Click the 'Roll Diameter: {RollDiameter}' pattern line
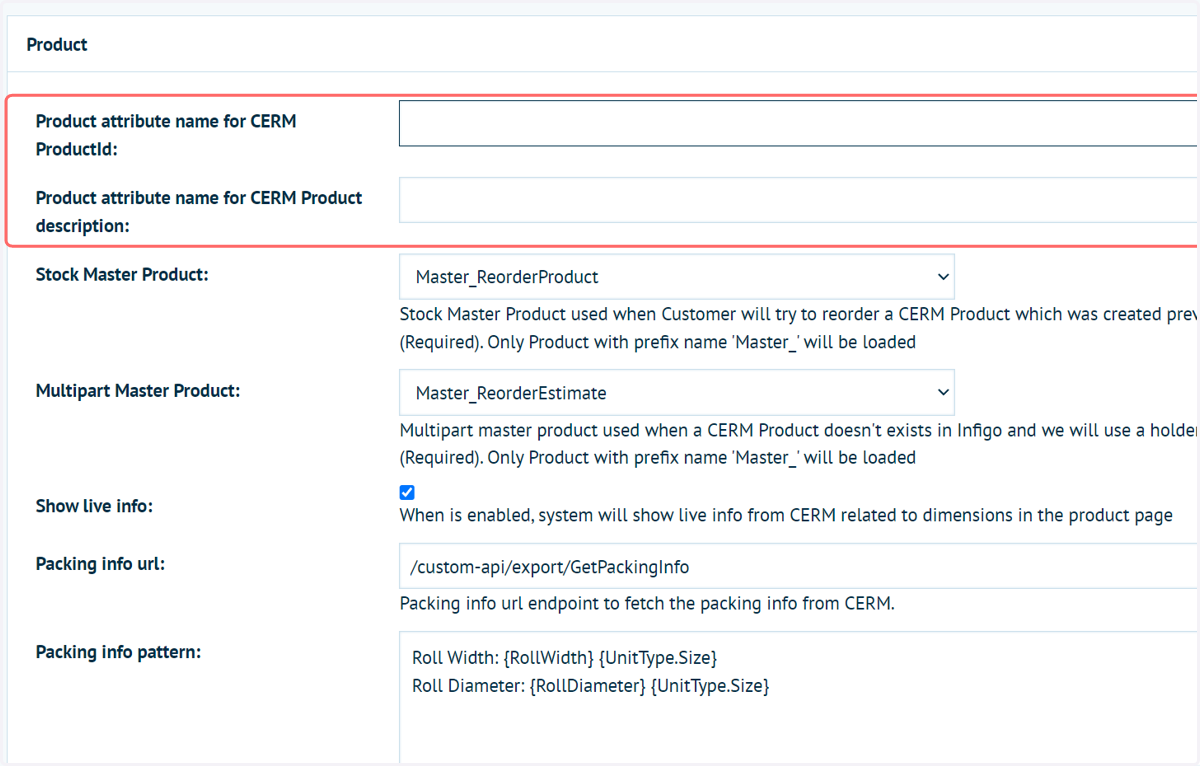Image resolution: width=1200 pixels, height=766 pixels. point(590,686)
